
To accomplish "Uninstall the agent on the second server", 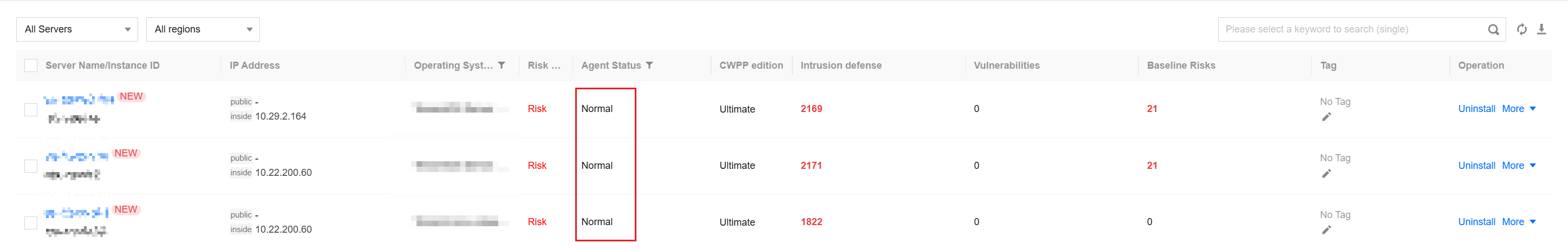I will pos(1476,166).
